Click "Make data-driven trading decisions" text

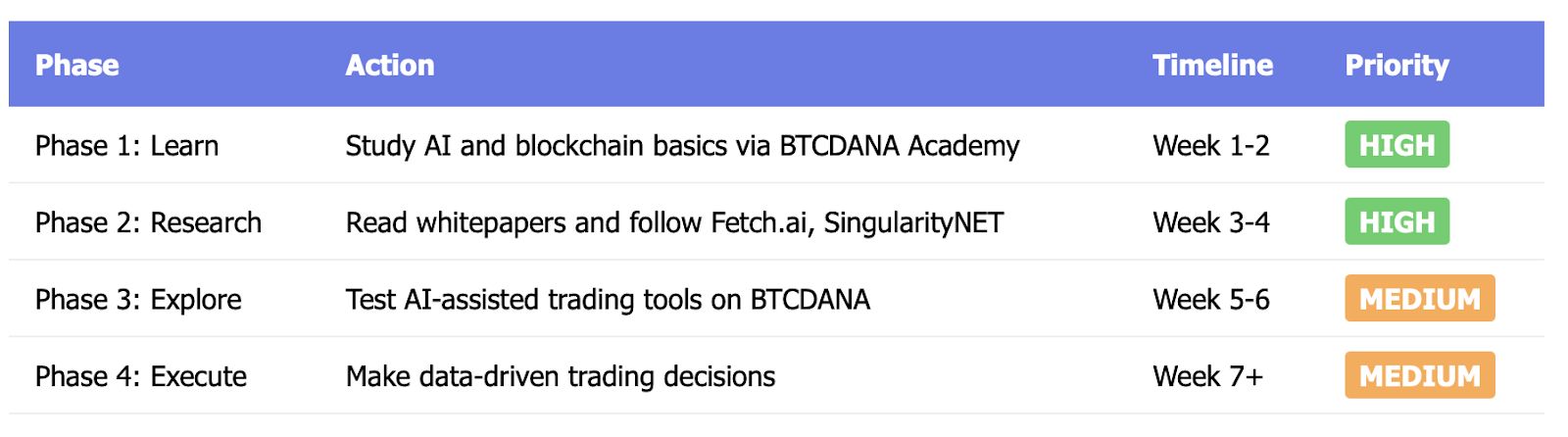pos(561,377)
